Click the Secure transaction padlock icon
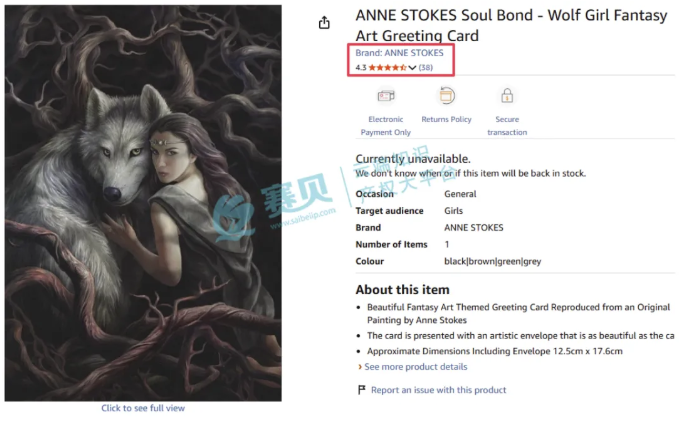Image resolution: width=696 pixels, height=425 pixels. 507,95
